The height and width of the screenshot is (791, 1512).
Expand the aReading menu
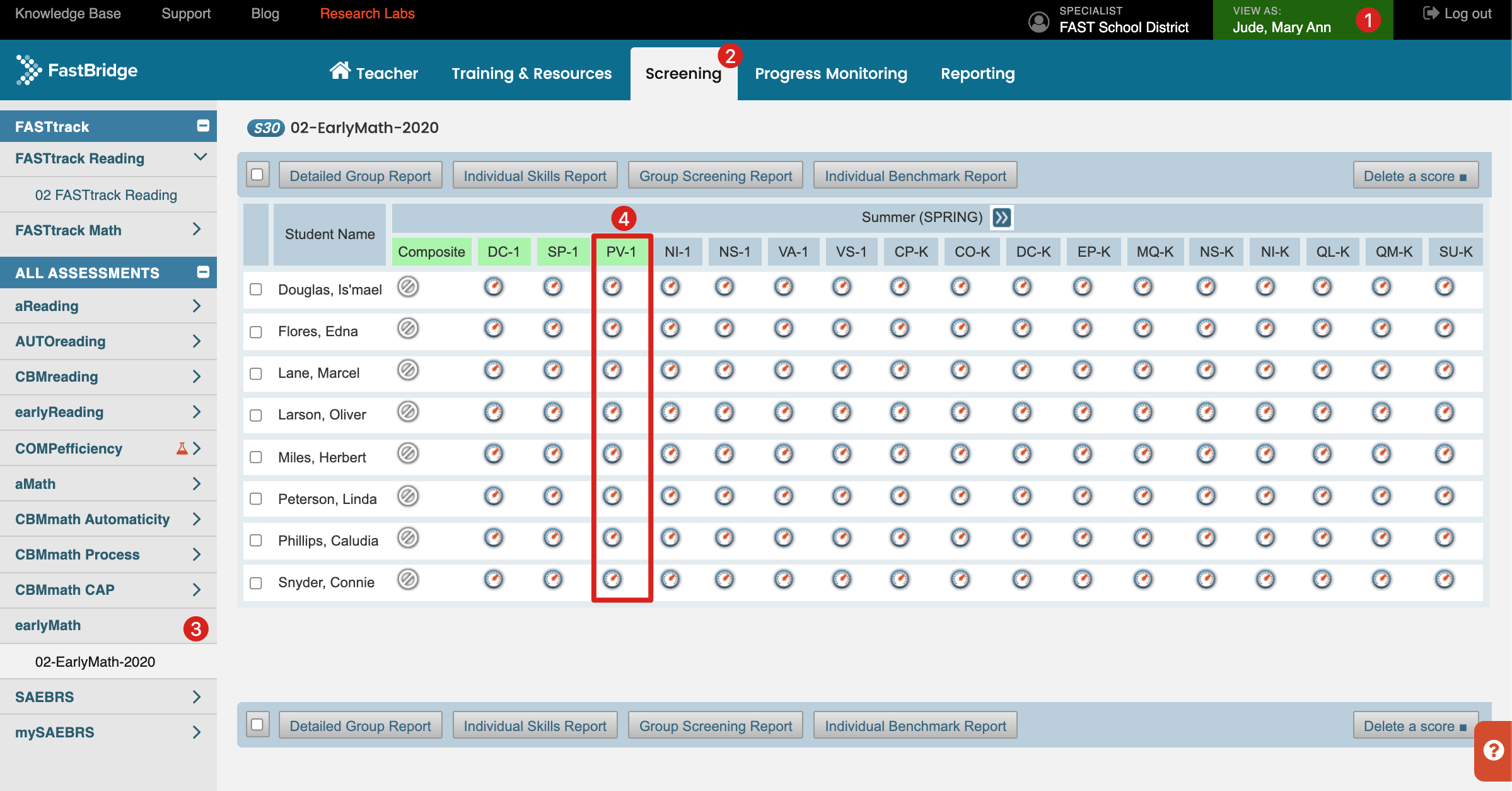tap(197, 306)
